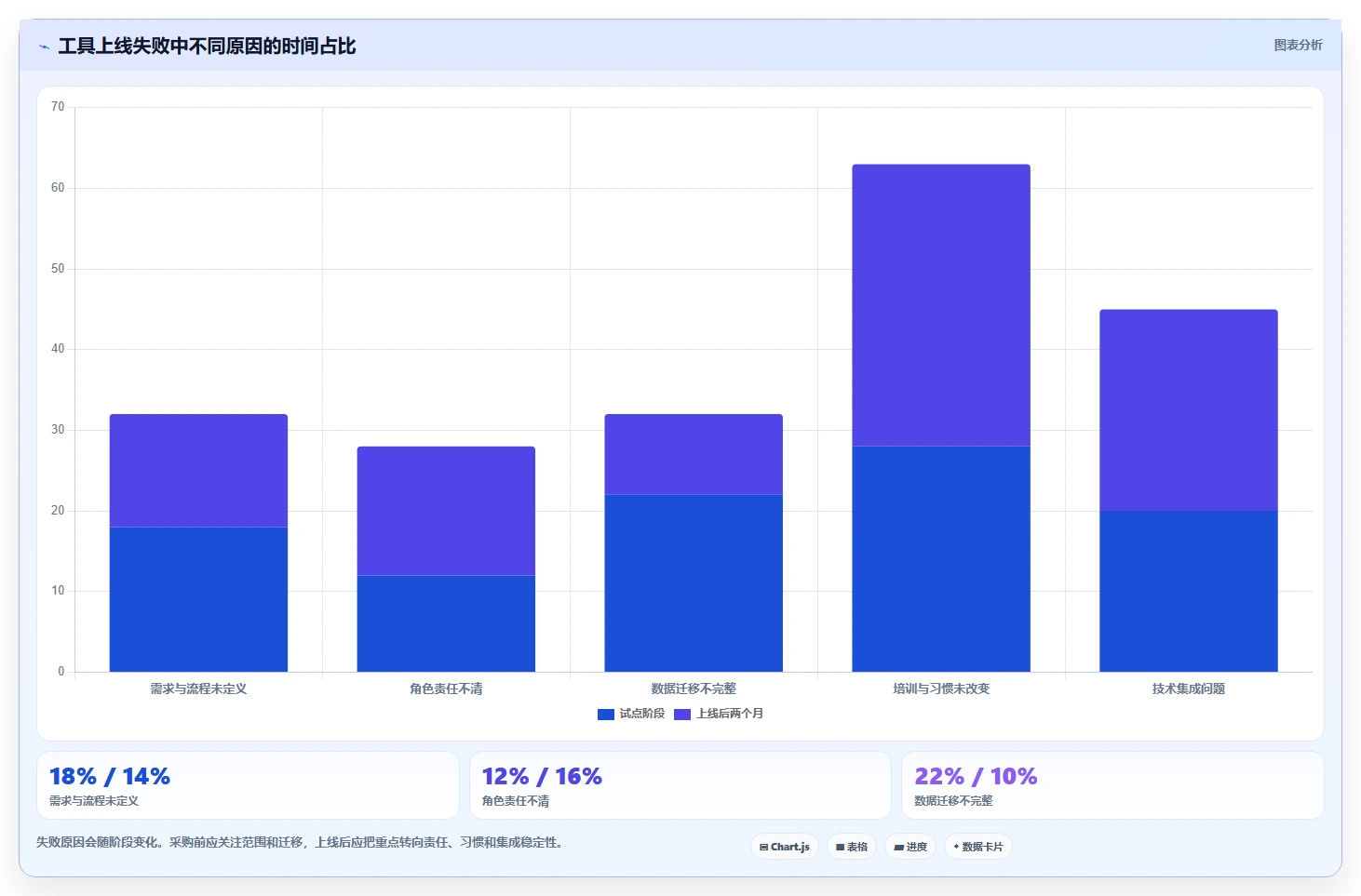The height and width of the screenshot is (896, 1361).
Task: Click the 上线后两个月 bar segment for 需求与流程未定义
Action: tap(198, 471)
